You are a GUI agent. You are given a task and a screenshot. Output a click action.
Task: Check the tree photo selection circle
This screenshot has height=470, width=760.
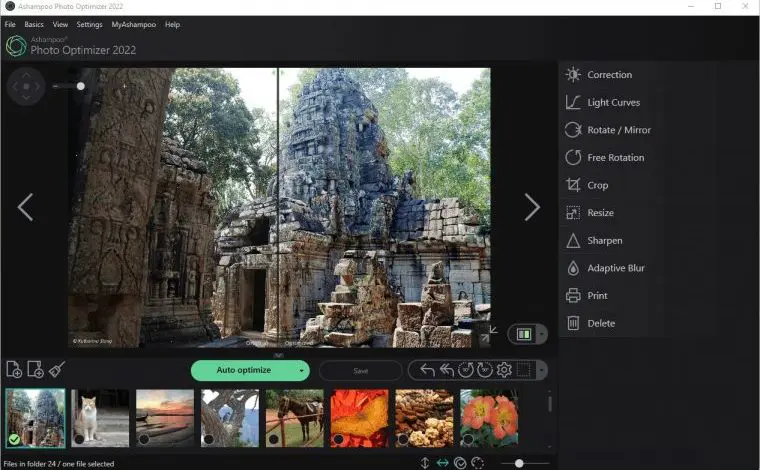pos(209,439)
